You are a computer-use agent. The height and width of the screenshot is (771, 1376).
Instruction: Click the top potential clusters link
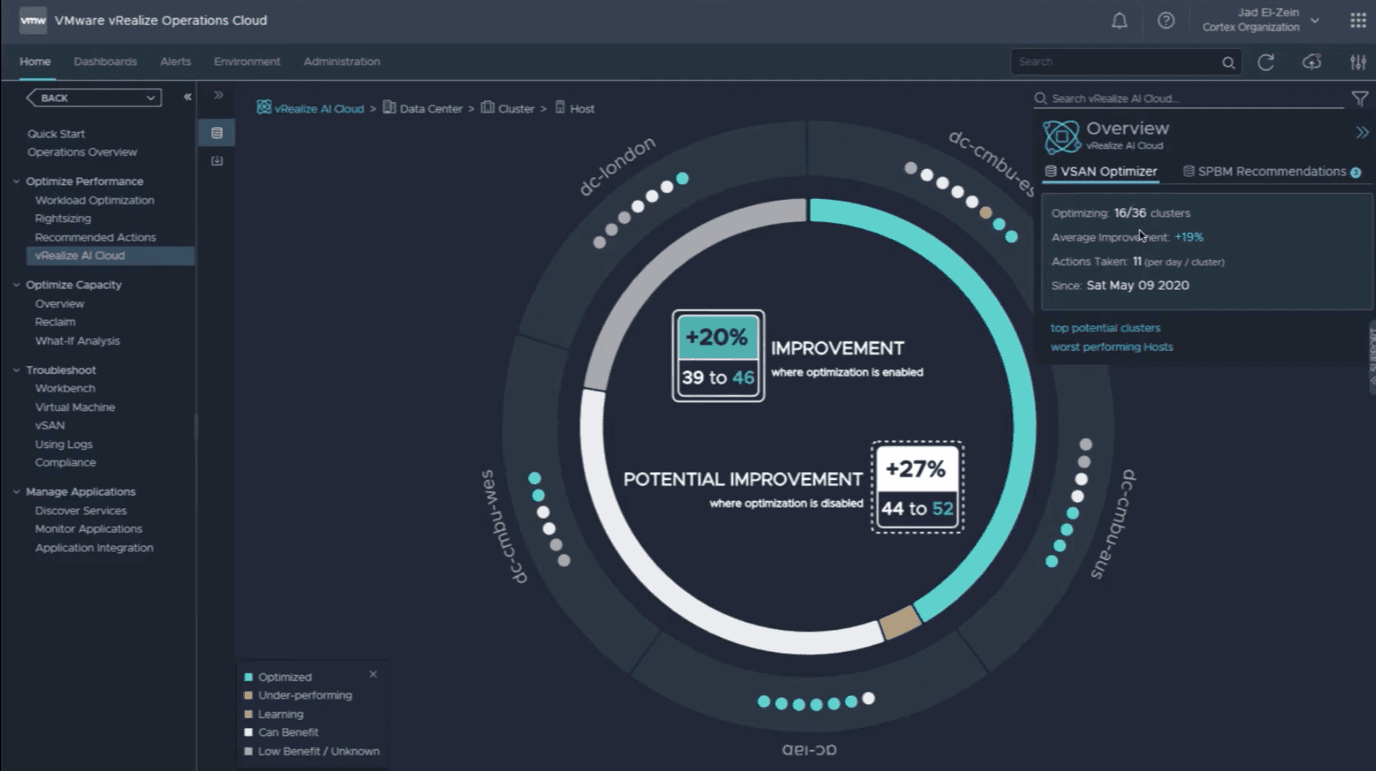click(x=1105, y=328)
